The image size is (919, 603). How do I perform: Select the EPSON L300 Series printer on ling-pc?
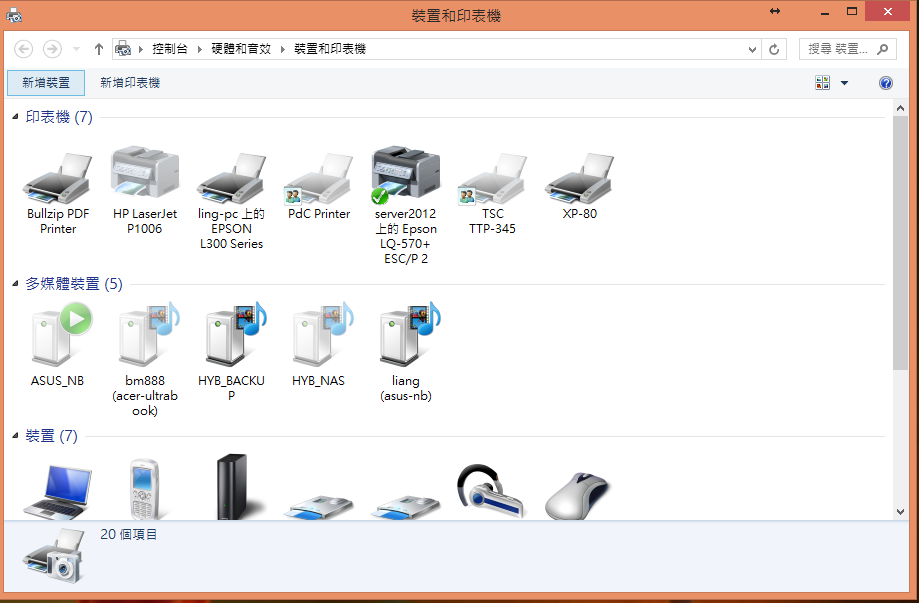tap(232, 178)
